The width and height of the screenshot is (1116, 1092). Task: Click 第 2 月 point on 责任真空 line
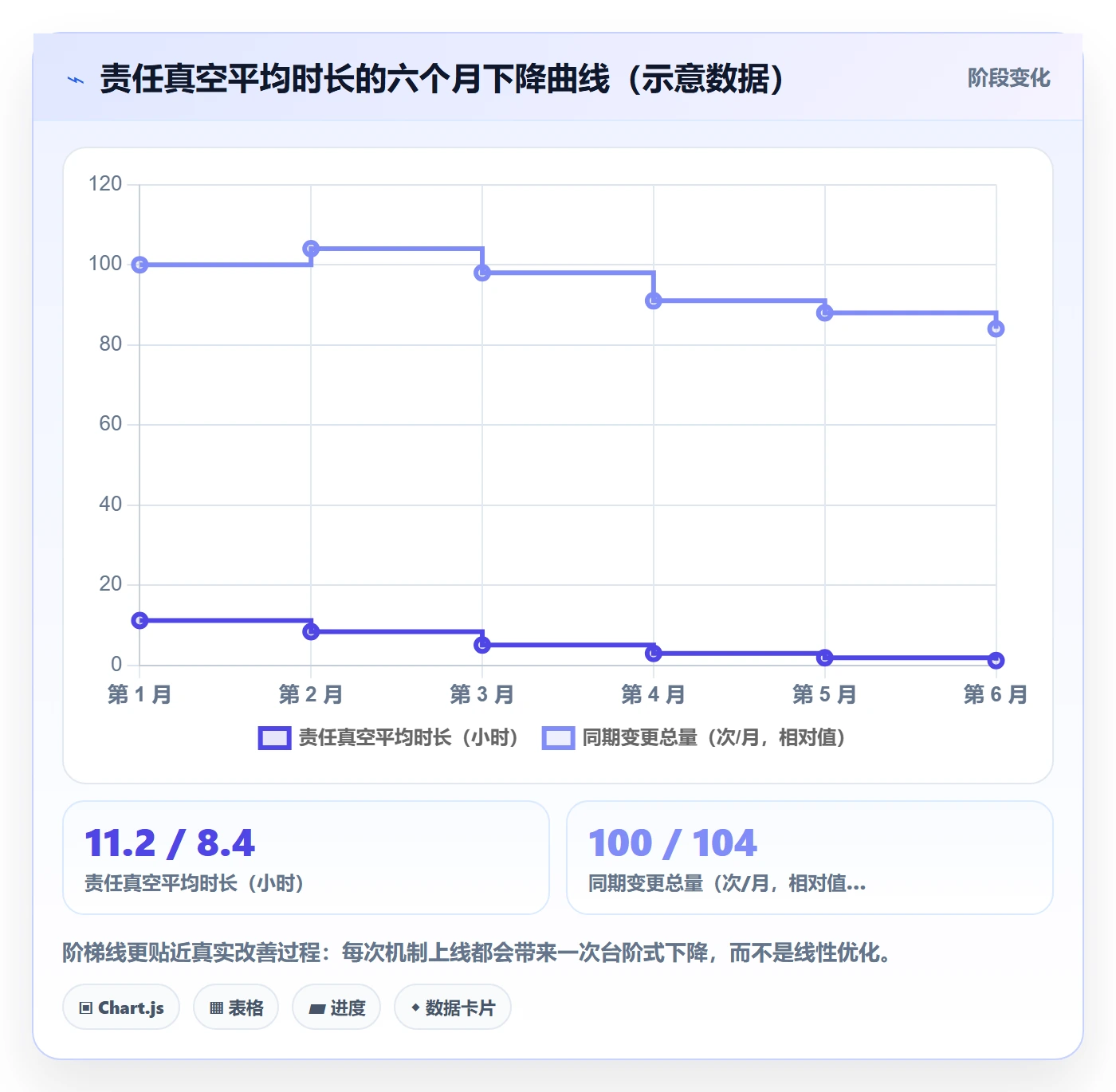pyautogui.click(x=311, y=631)
